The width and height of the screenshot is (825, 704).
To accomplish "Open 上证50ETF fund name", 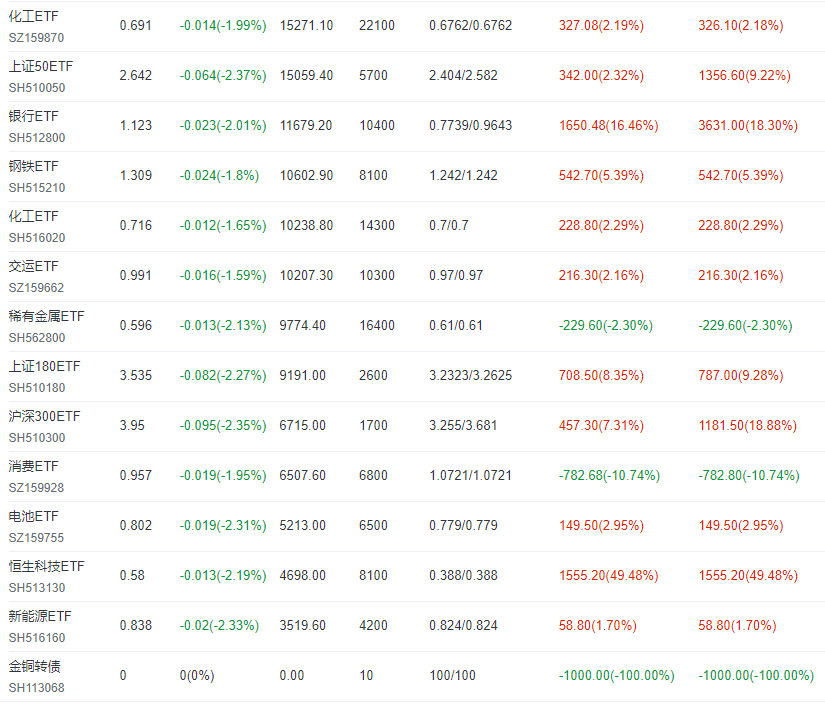I will [41, 66].
